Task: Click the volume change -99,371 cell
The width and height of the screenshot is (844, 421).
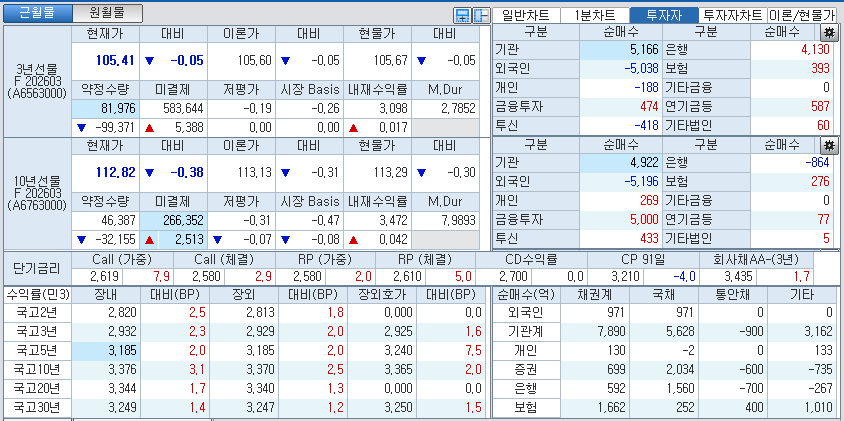Action: click(105, 128)
